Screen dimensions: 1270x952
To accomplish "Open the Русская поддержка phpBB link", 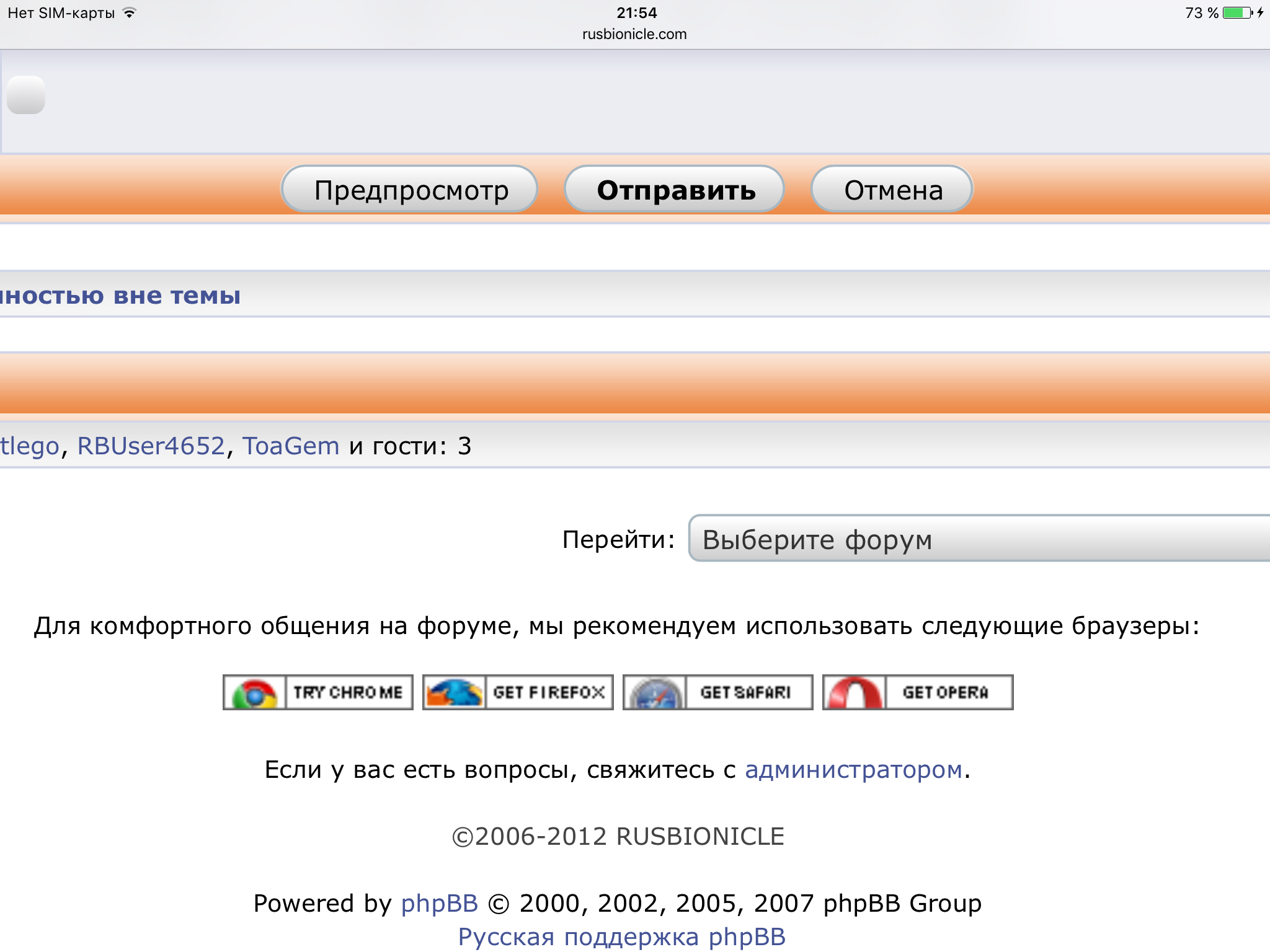I will pyautogui.click(x=622, y=937).
